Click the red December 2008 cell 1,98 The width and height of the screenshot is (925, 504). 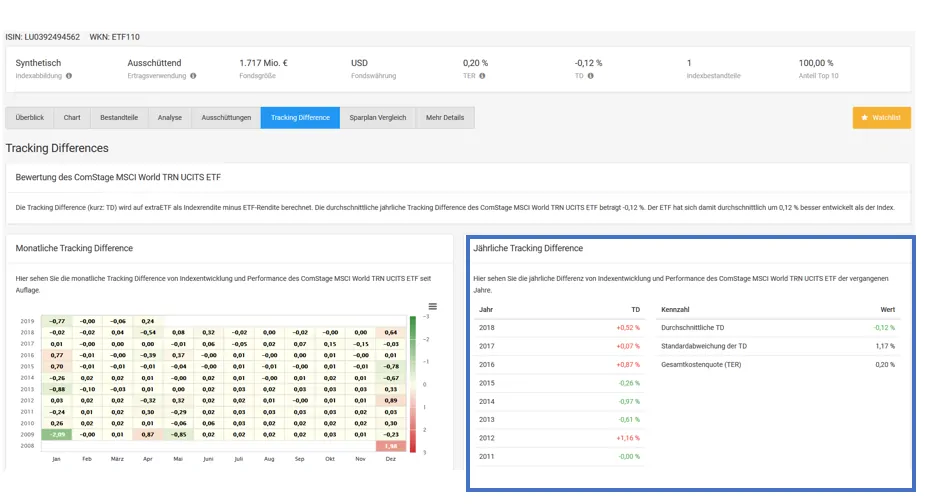point(391,446)
